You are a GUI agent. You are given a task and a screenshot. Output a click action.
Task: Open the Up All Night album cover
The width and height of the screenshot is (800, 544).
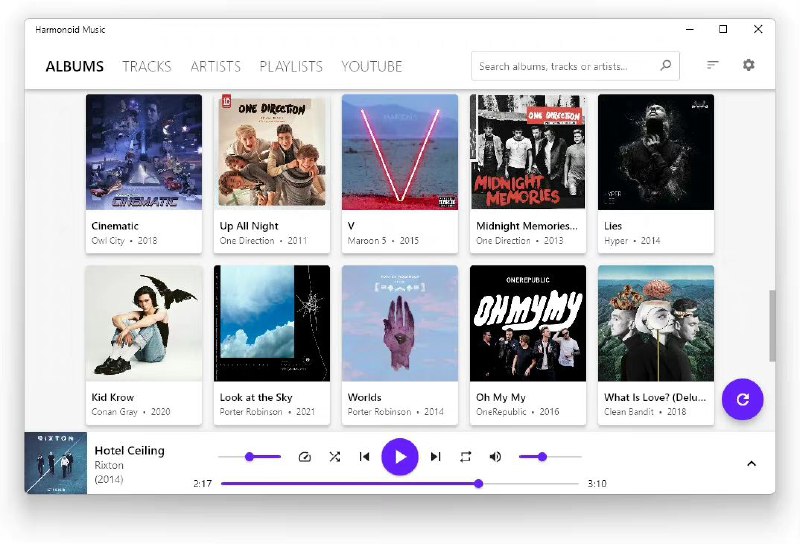click(x=272, y=152)
